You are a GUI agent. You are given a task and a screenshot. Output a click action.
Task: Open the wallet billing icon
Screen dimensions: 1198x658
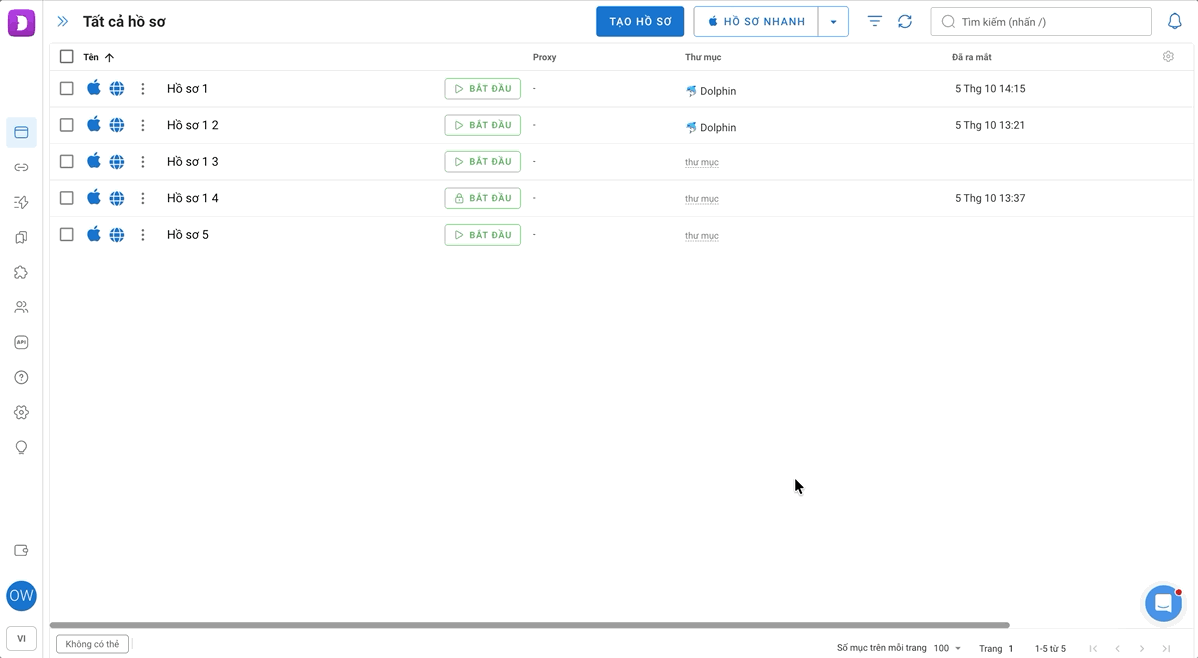click(21, 551)
